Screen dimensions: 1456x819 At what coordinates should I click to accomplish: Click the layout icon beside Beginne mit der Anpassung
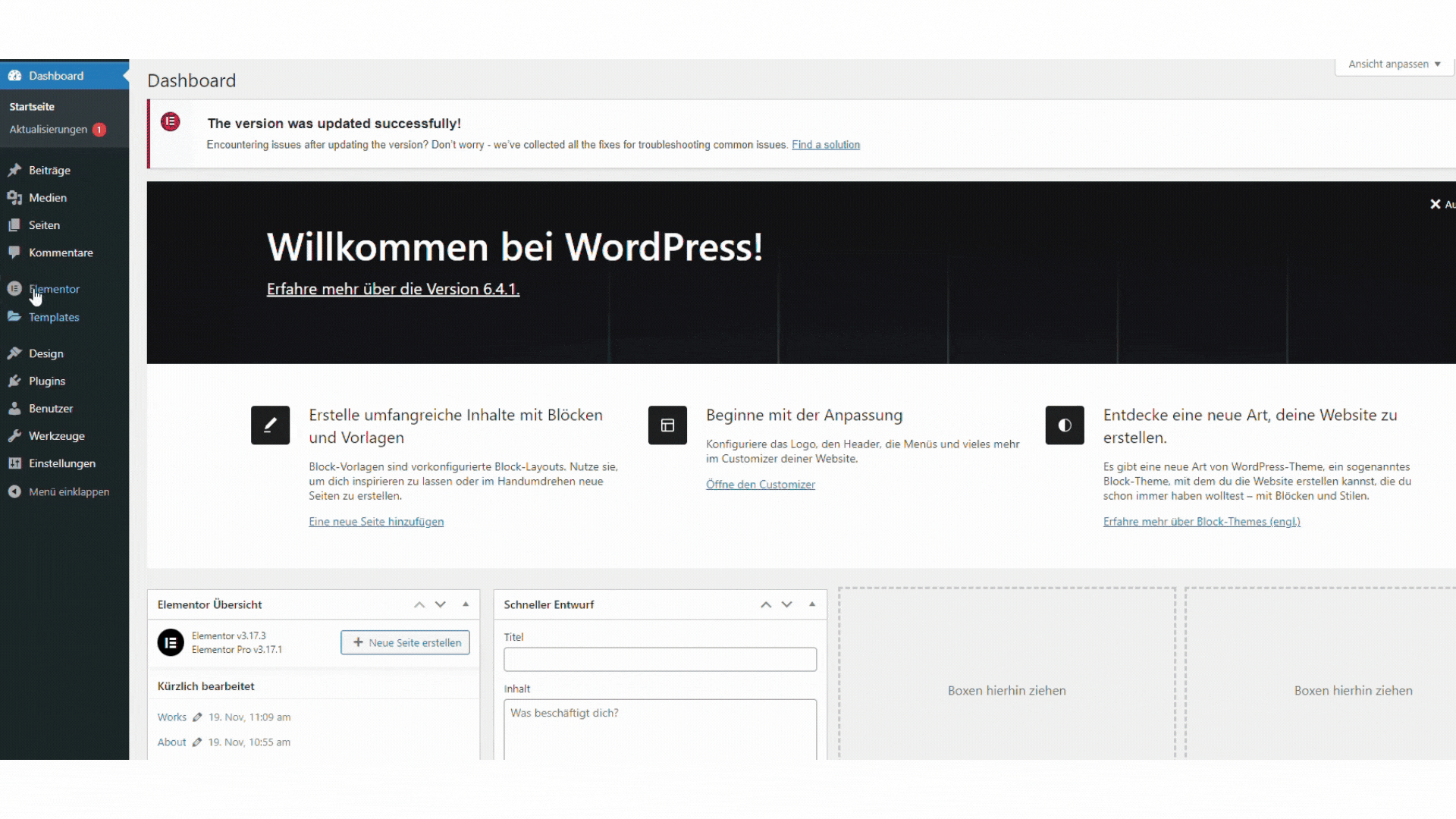click(667, 425)
